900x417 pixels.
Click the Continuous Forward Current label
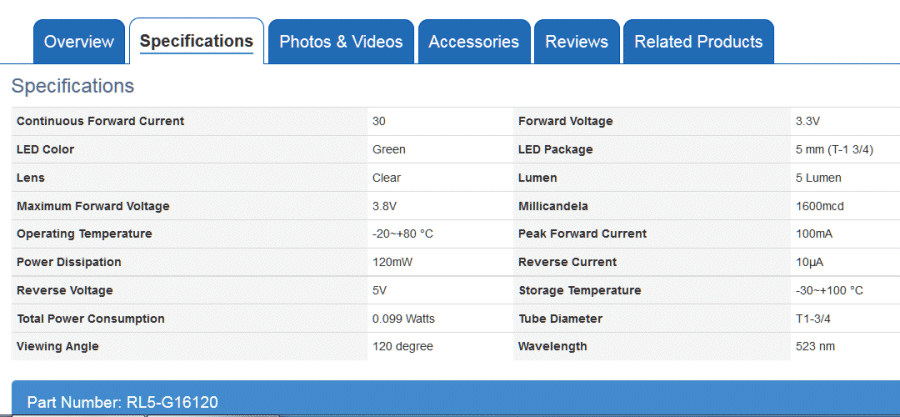pyautogui.click(x=101, y=121)
